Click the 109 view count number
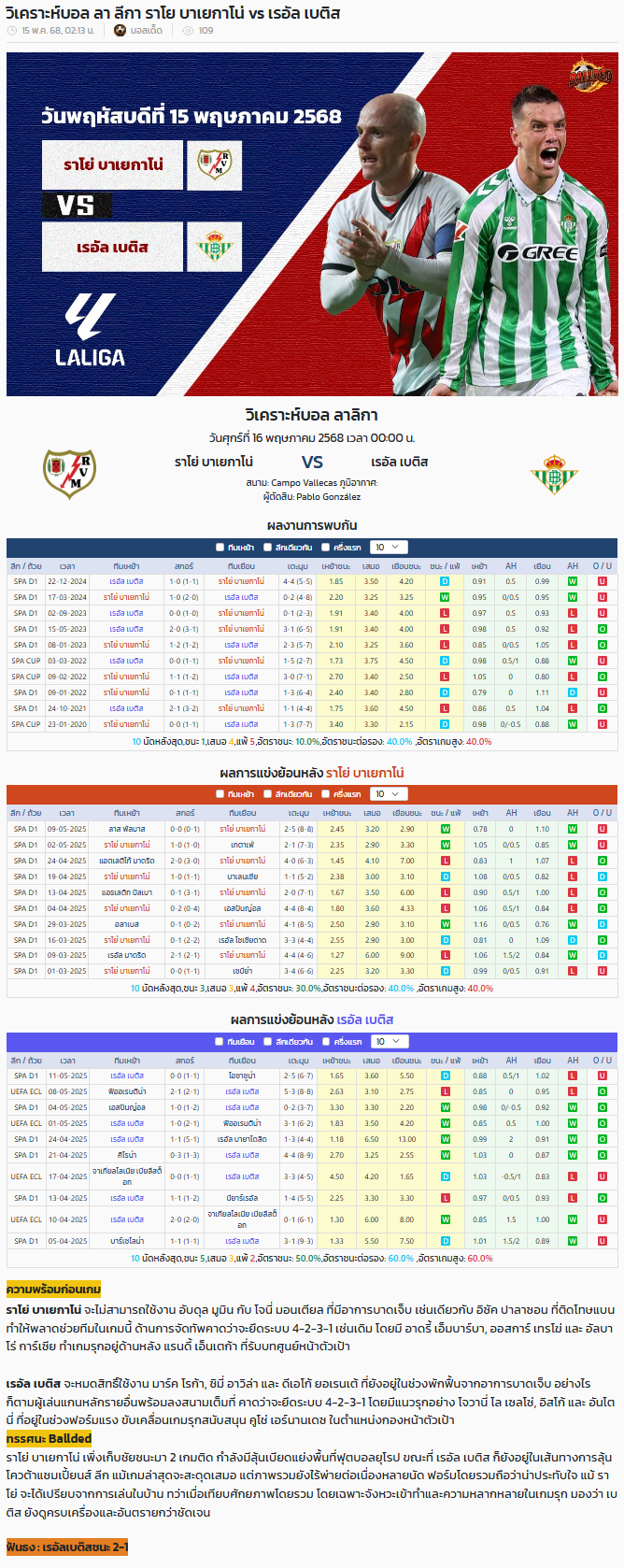Viewport: 624px width, 1568px height. [206, 31]
